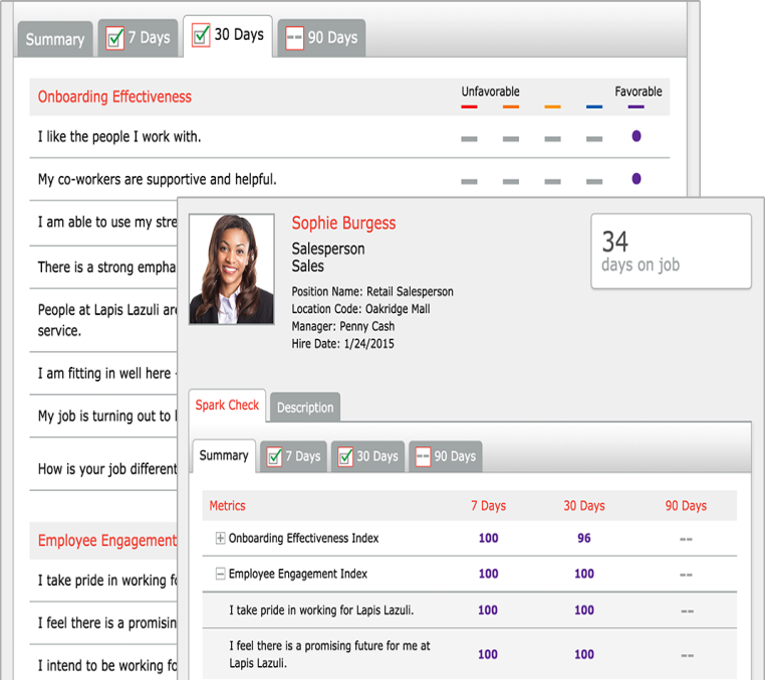This screenshot has width=765, height=680.
Task: Click the checkmark icon on back 7 Days tab
Action: pos(115,38)
